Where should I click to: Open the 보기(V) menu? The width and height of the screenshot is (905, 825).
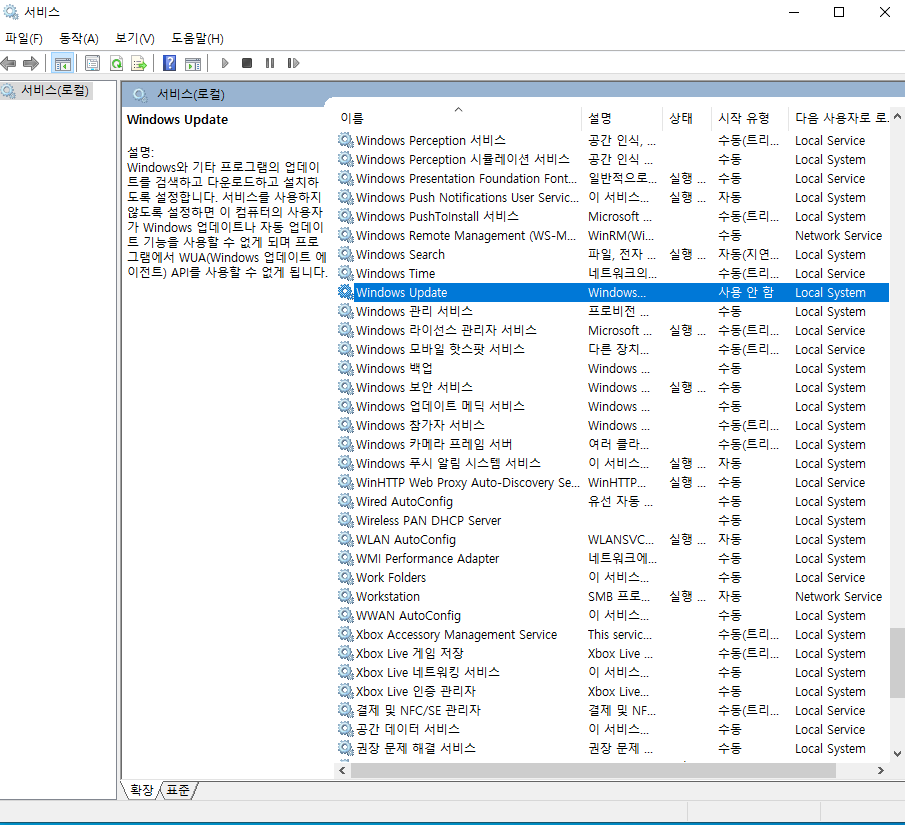[134, 39]
